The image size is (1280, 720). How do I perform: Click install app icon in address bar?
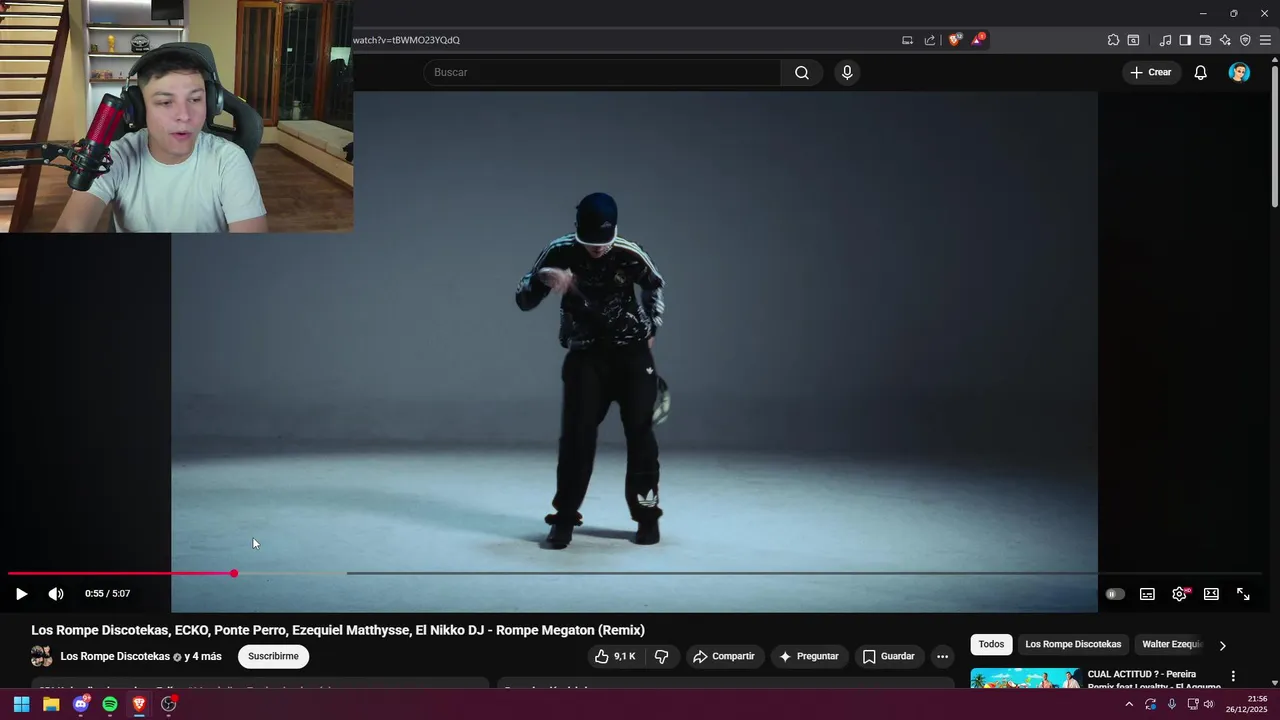pyautogui.click(x=907, y=40)
